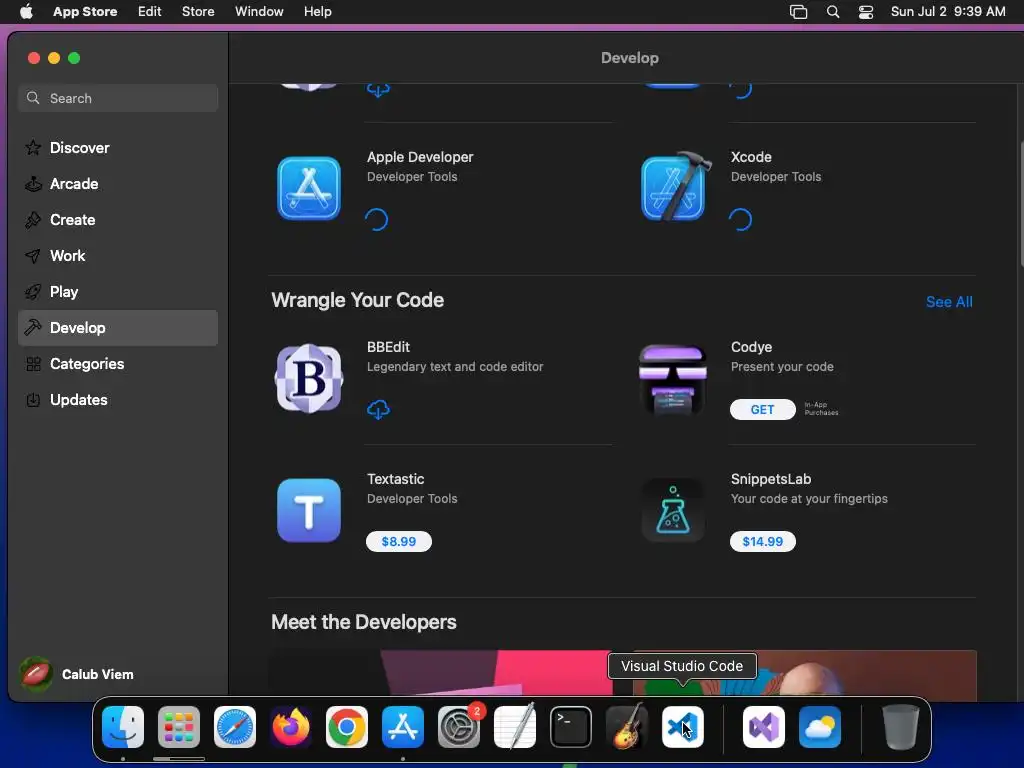Screen dimensions: 1024x768
Task: Select Develop in the sidebar
Action: tap(118, 328)
